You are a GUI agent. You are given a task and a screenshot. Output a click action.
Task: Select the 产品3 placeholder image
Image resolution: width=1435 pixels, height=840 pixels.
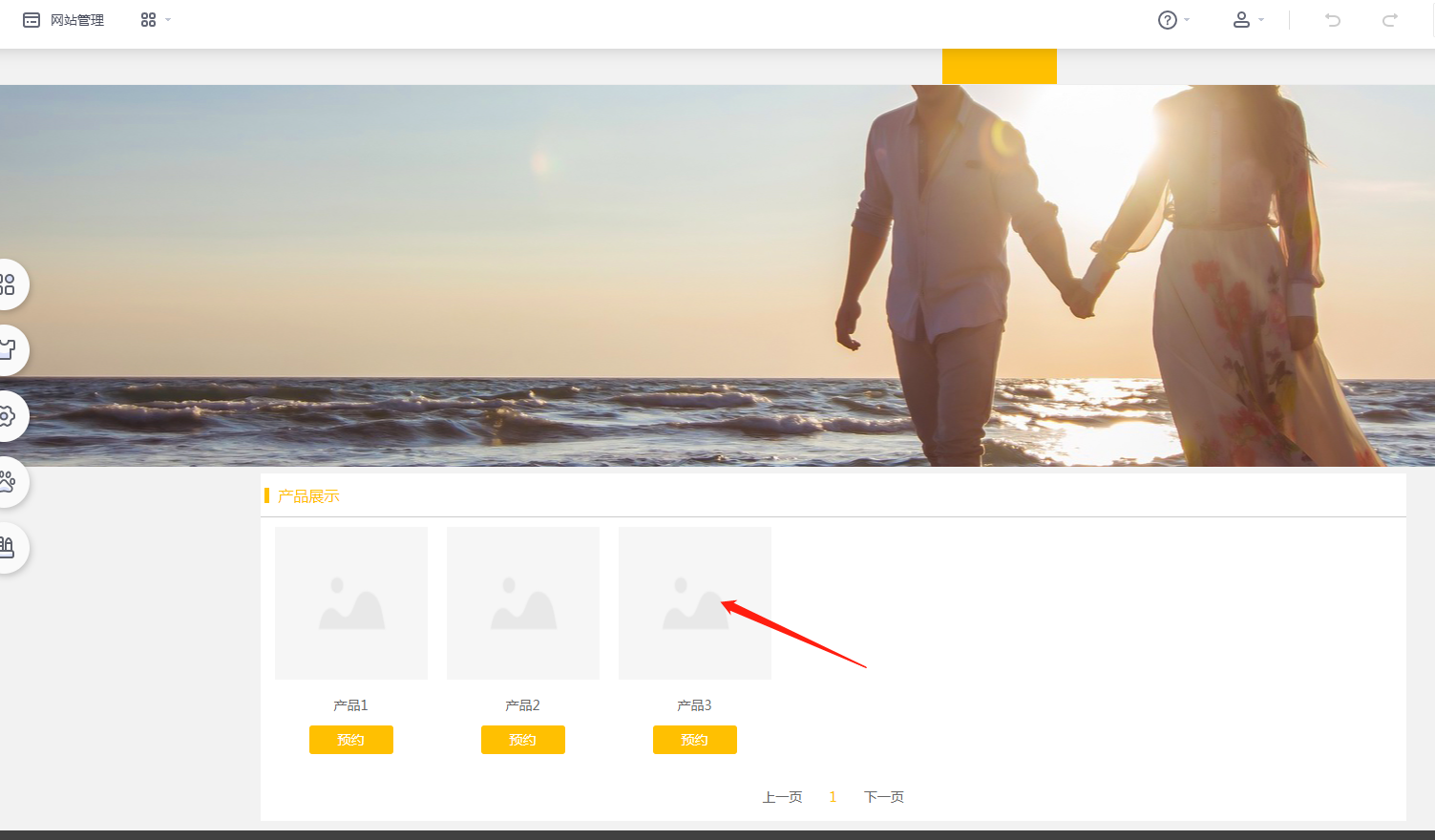pyautogui.click(x=695, y=603)
